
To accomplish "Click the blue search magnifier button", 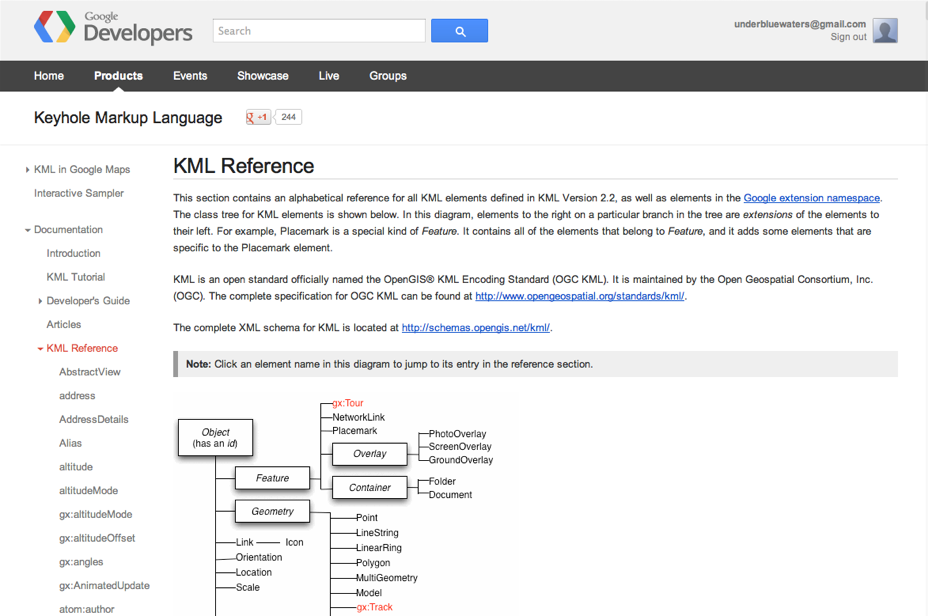I will 459,31.
